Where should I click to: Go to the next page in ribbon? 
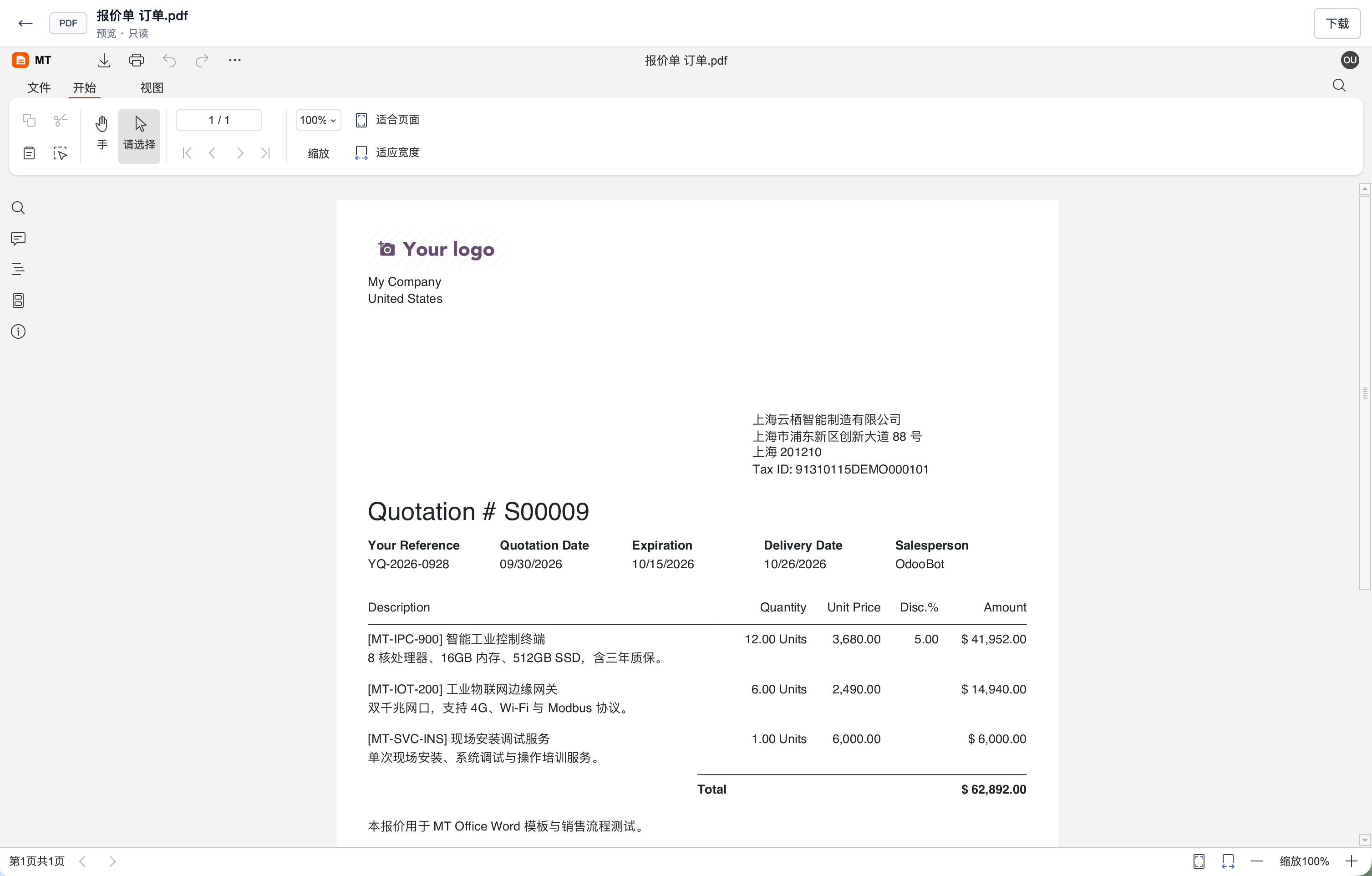point(240,153)
